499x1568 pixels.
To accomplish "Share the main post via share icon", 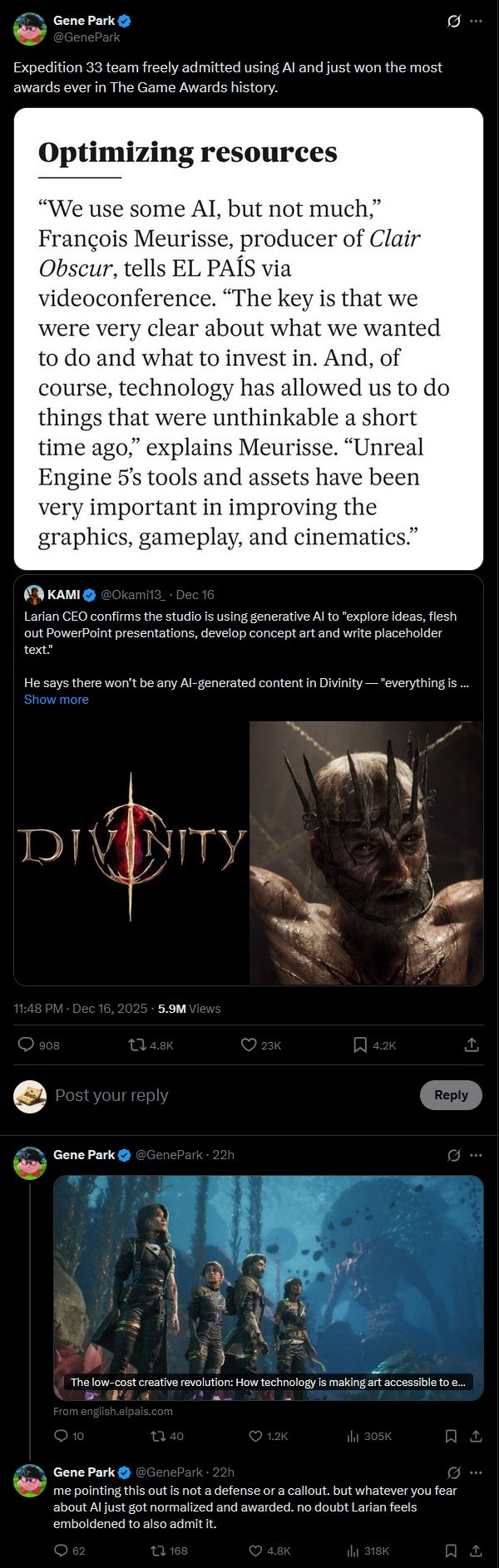I will pos(472,1045).
